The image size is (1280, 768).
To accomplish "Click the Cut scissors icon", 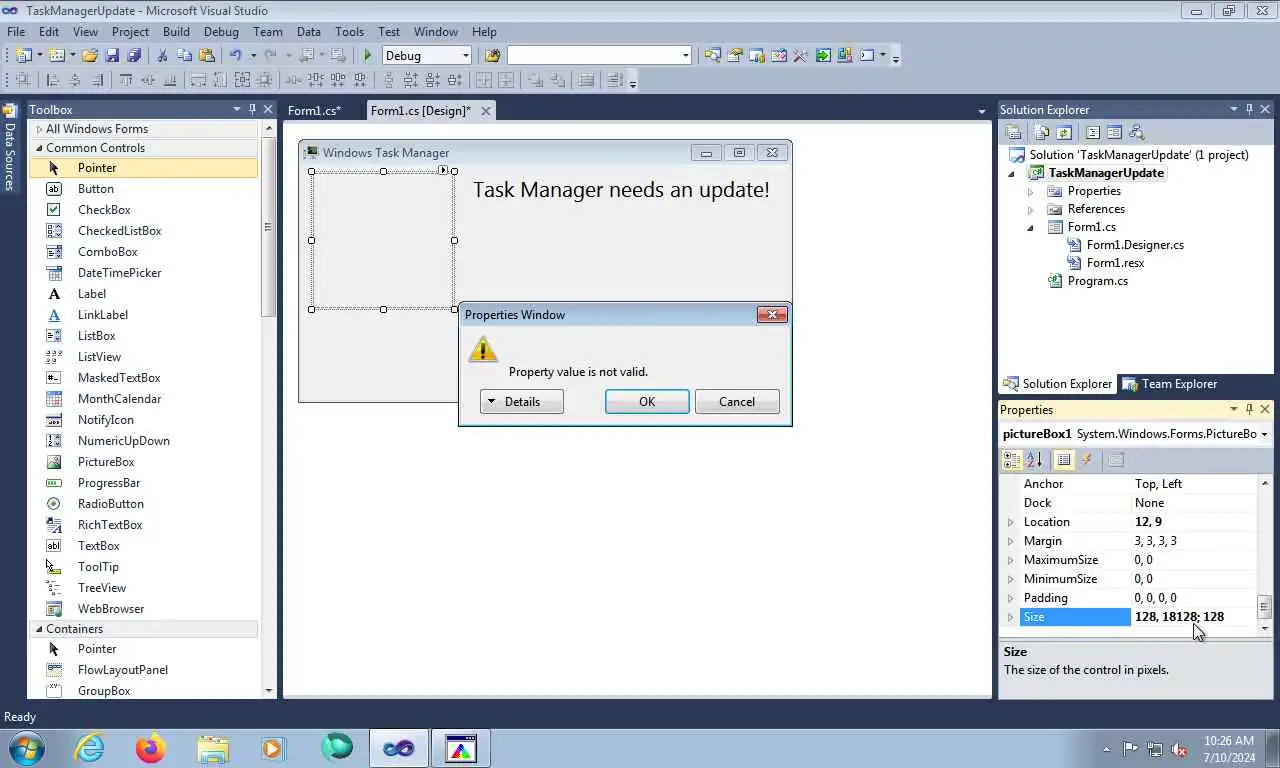I will (x=164, y=56).
